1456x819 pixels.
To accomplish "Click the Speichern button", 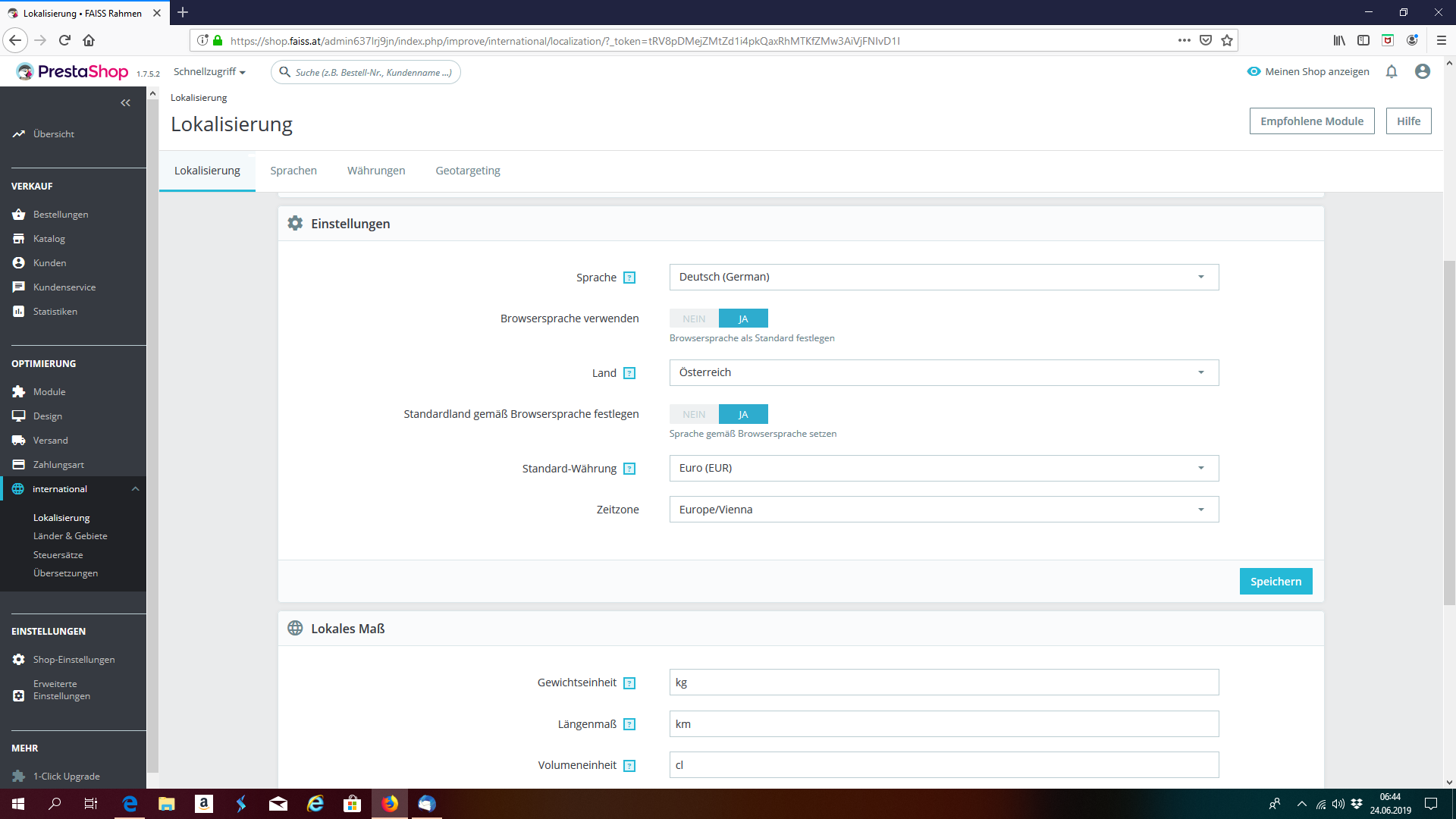I will coord(1275,582).
